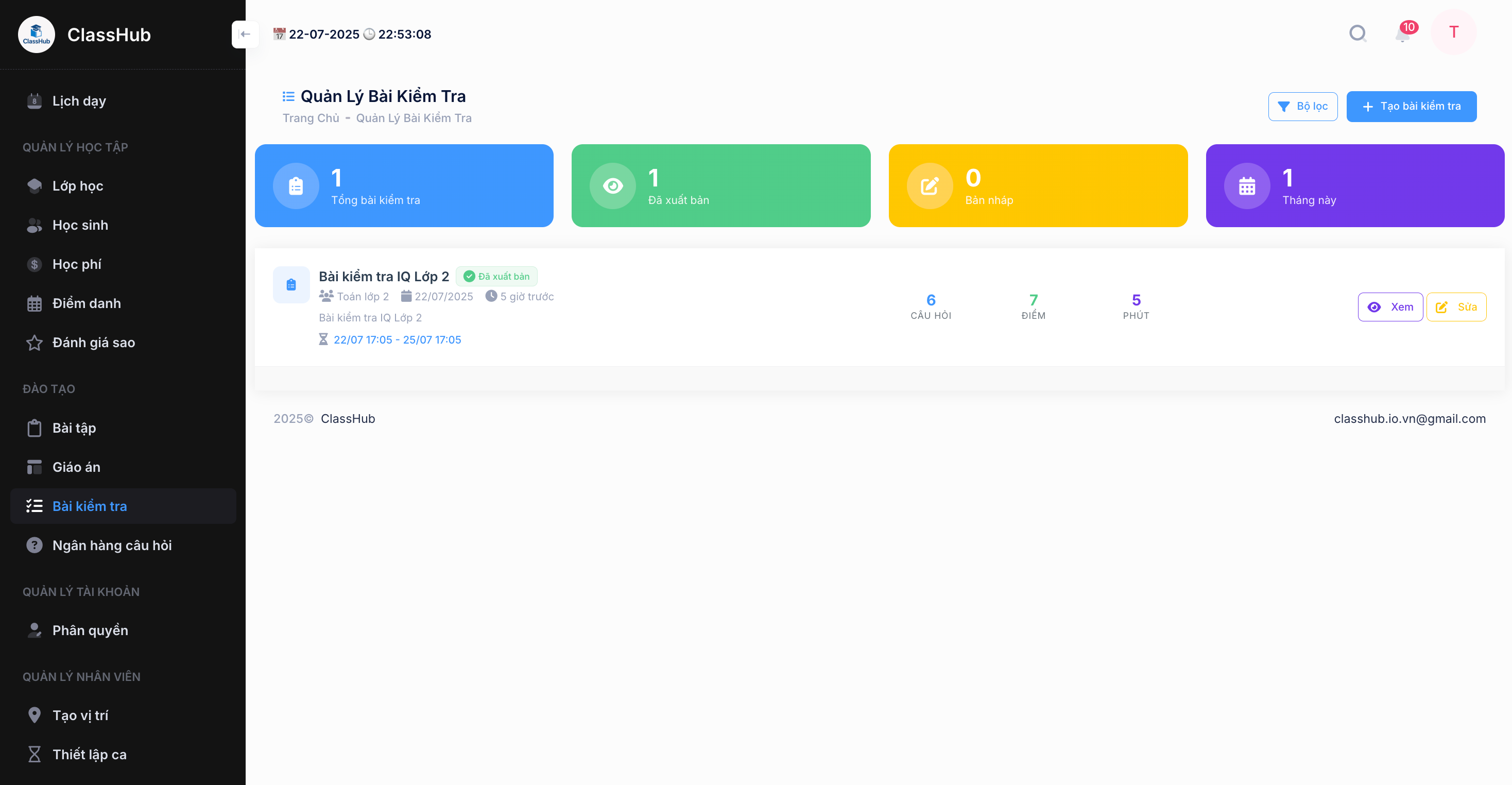
Task: Click the calendar icon in the Tháng này card
Action: (x=1247, y=185)
